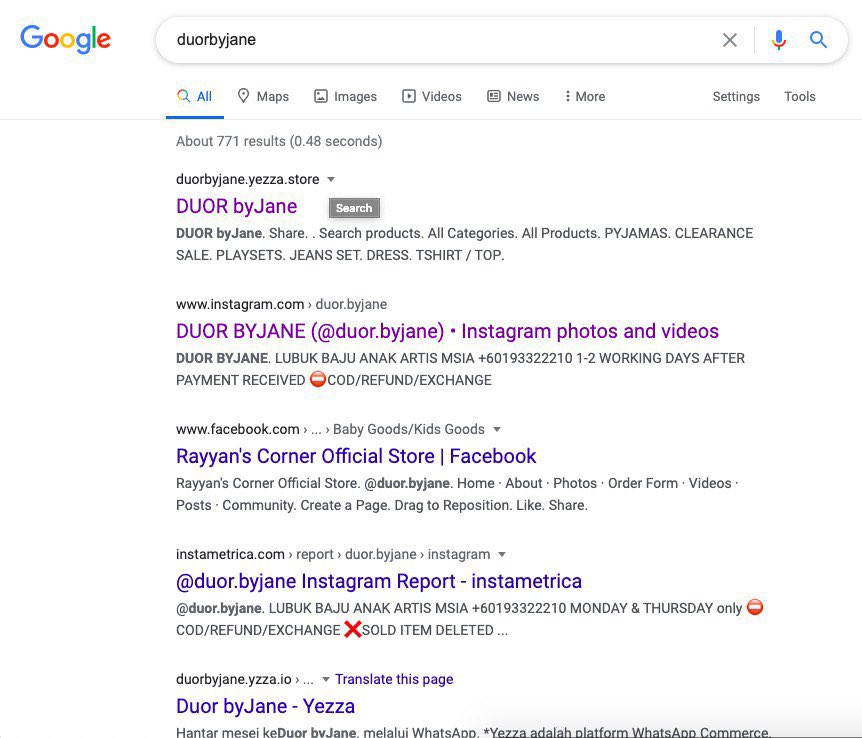Select the voice search microphone icon
Viewport: 862px width, 738px height.
[779, 40]
